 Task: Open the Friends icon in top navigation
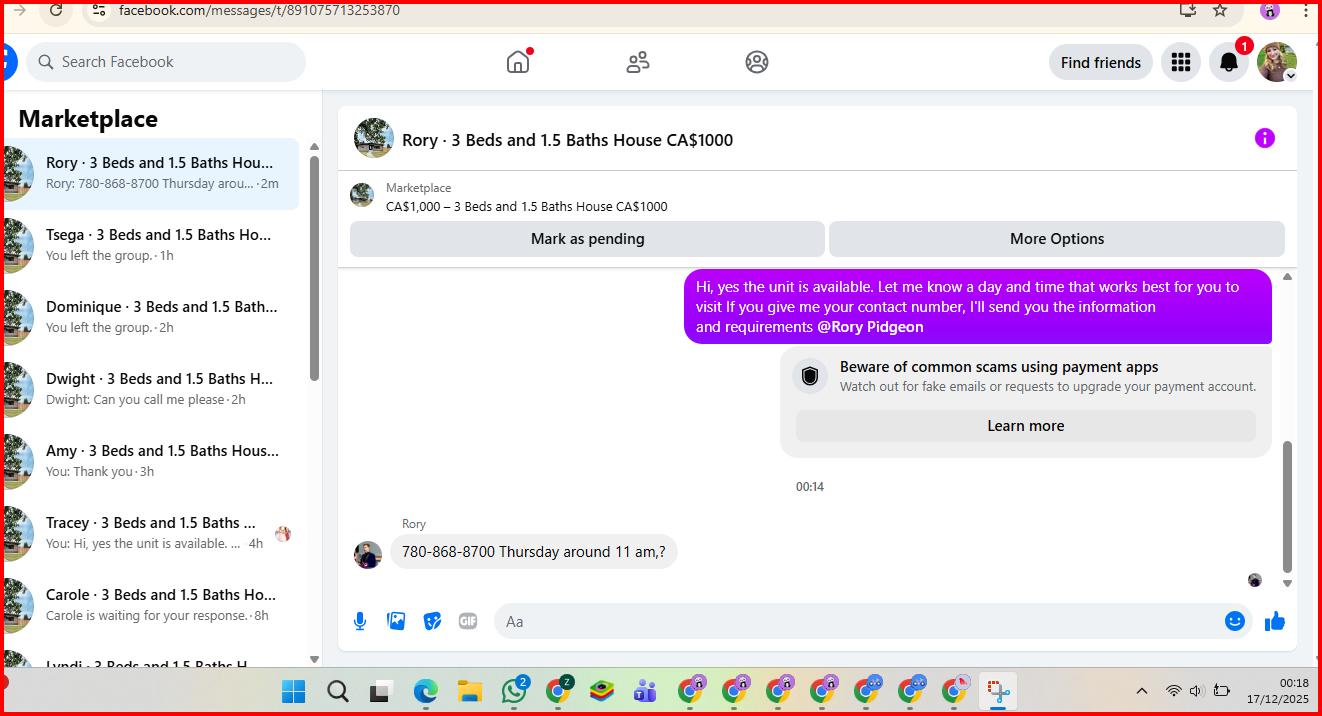638,62
